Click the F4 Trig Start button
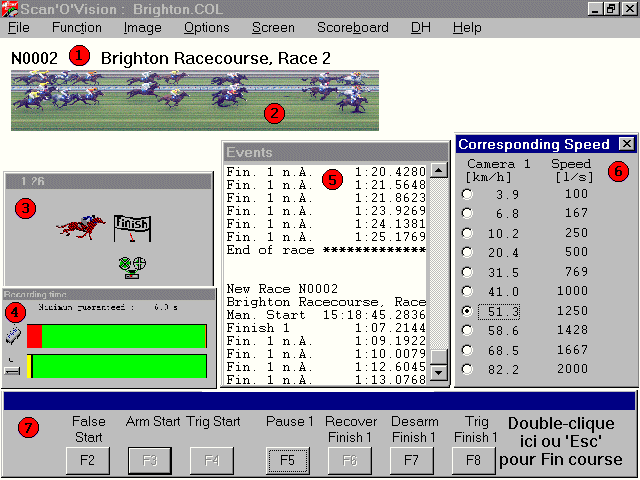 tap(212, 460)
